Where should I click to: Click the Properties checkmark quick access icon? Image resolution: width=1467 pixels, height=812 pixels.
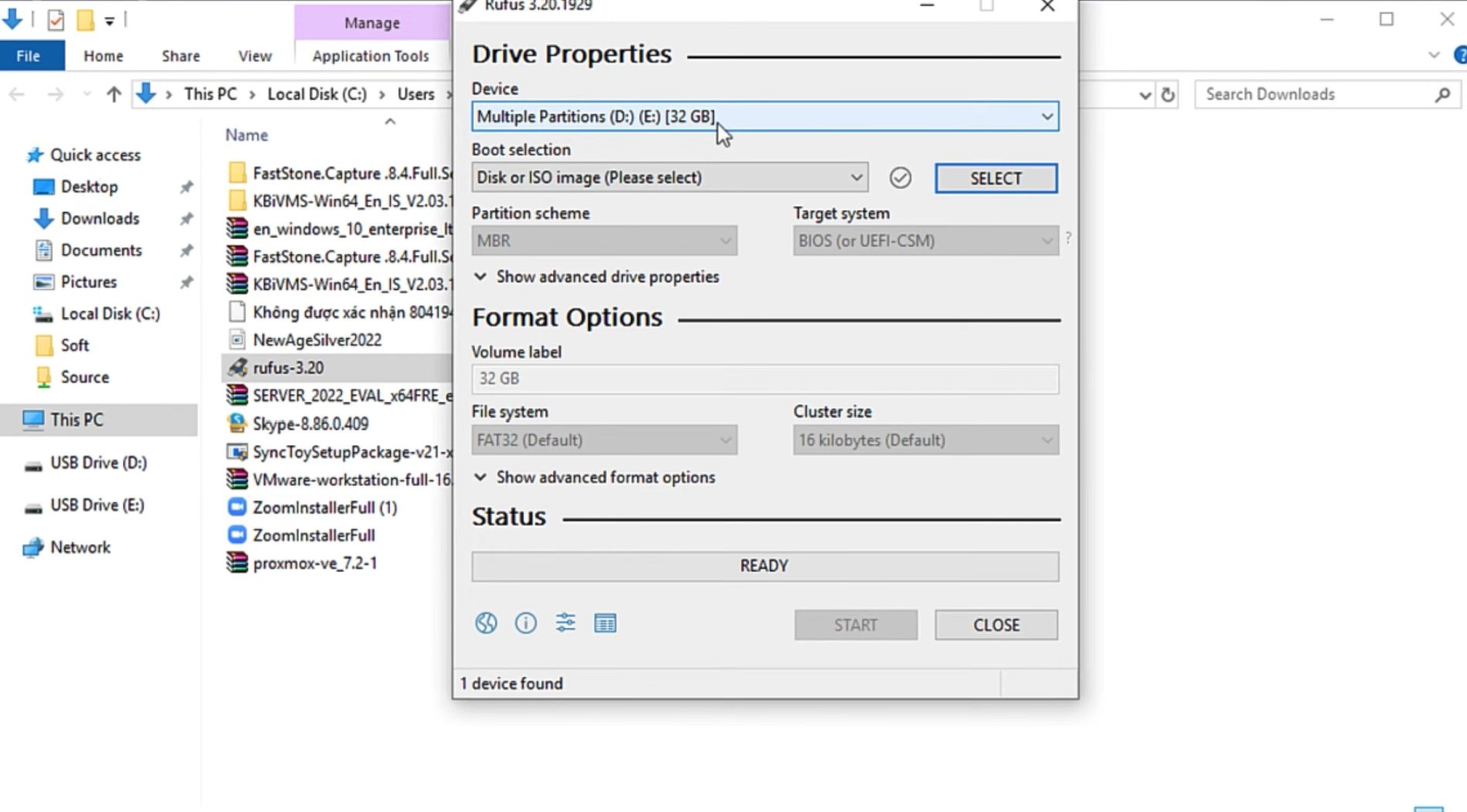(x=56, y=20)
